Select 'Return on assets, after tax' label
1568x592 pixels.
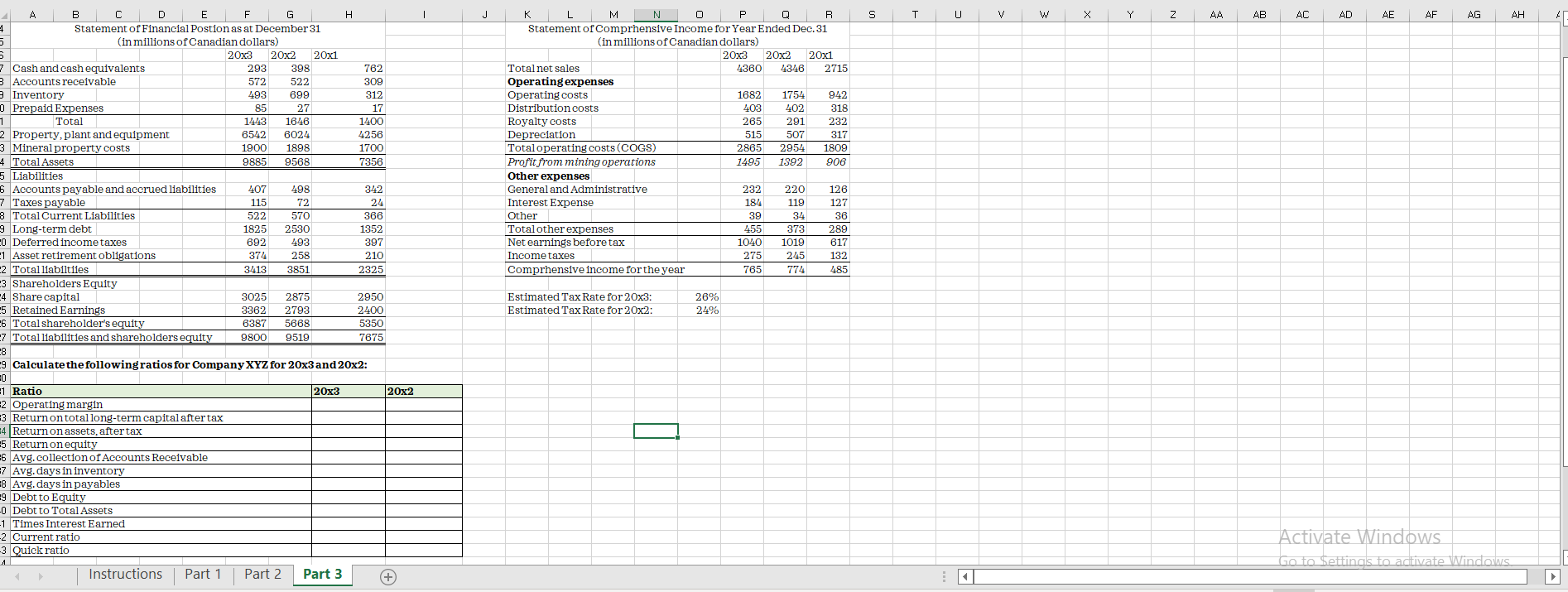pyautogui.click(x=77, y=431)
